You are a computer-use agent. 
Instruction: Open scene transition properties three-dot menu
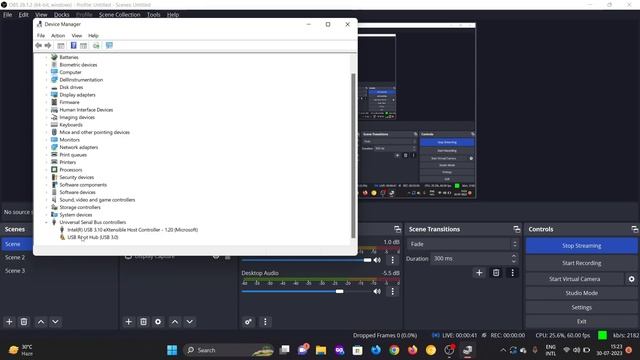click(x=512, y=273)
